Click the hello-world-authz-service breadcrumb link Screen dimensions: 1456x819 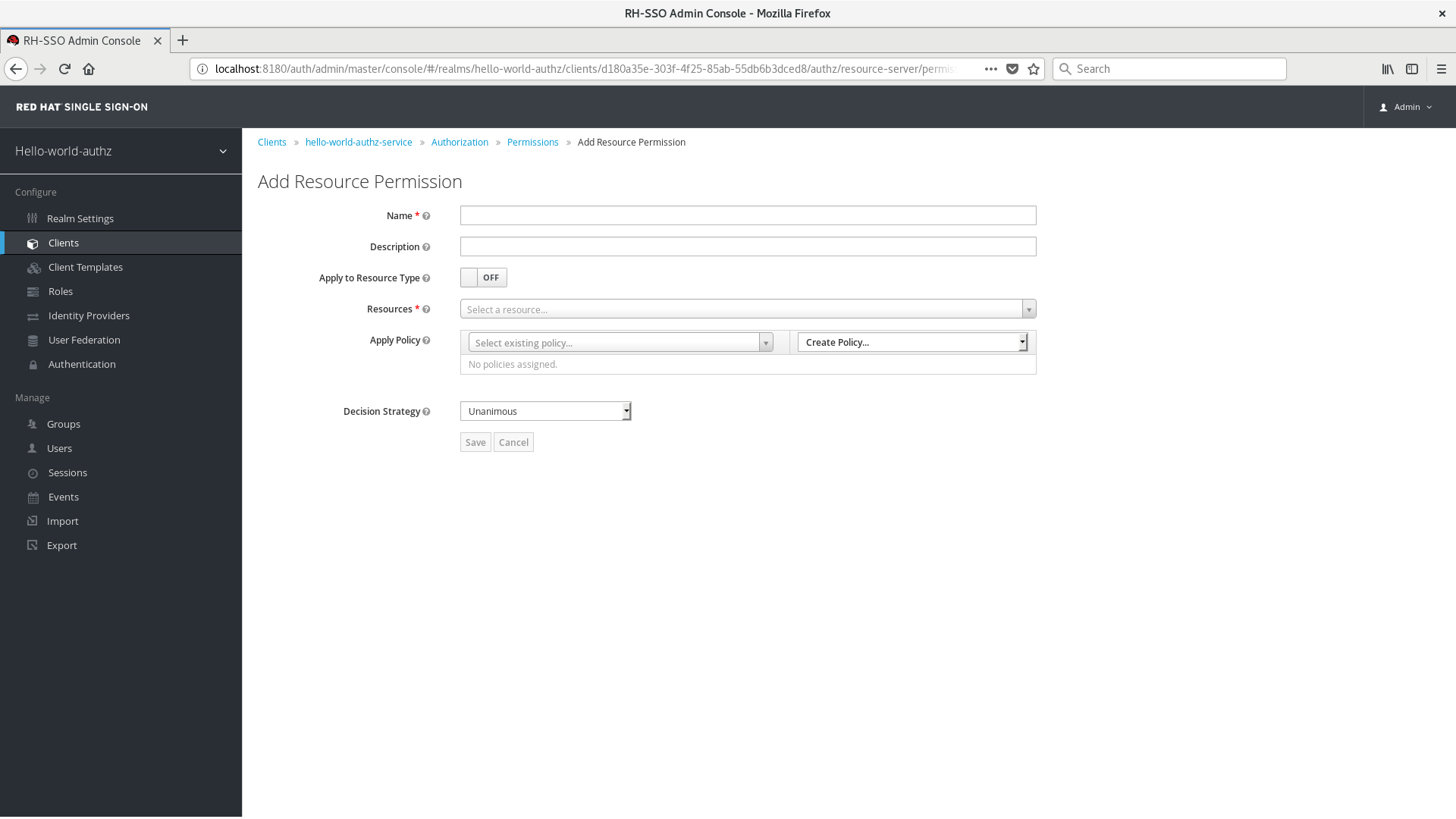(x=359, y=141)
